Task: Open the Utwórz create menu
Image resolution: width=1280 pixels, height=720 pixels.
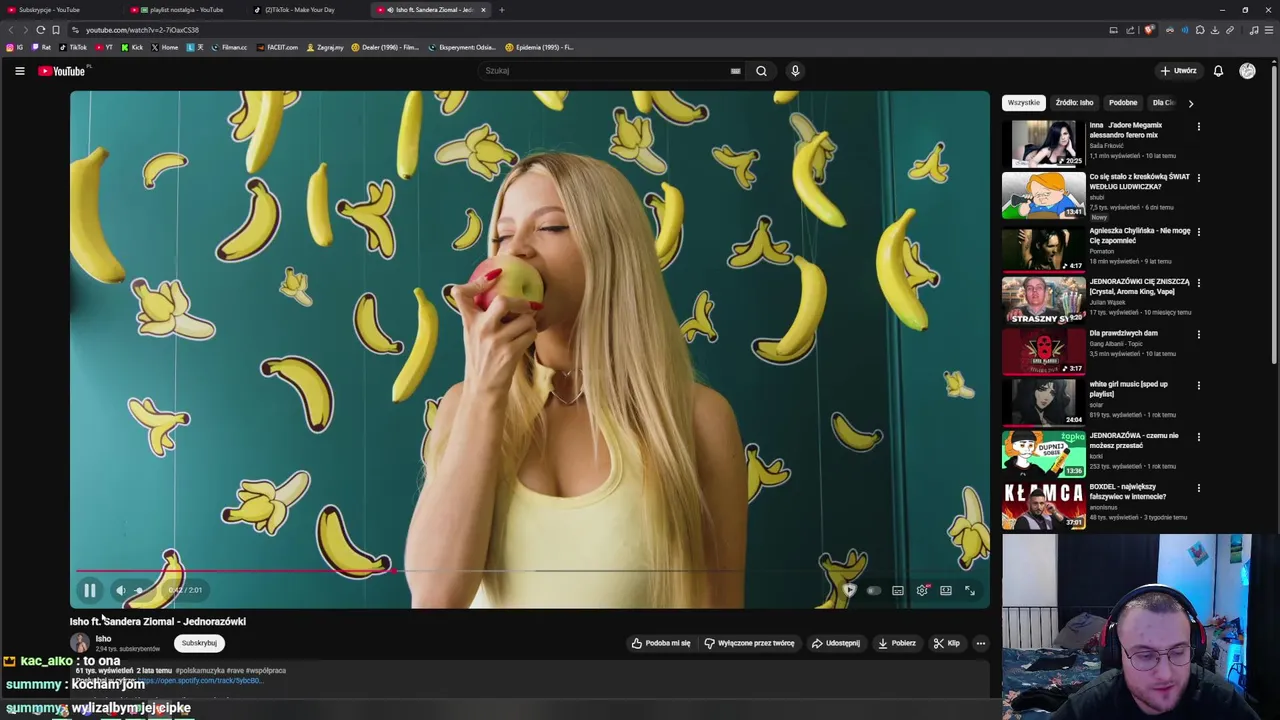Action: [x=1178, y=71]
